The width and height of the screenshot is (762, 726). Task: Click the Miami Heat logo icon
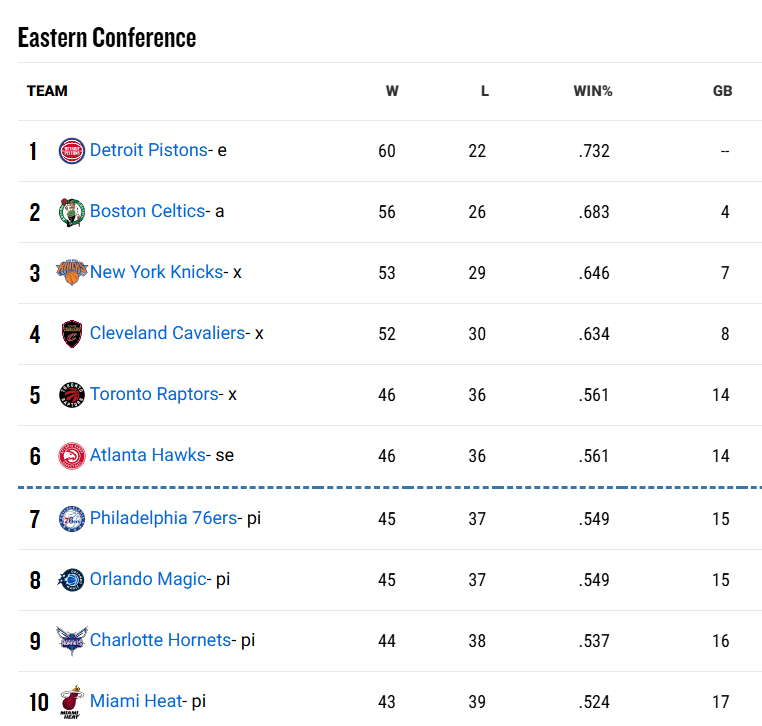72,702
